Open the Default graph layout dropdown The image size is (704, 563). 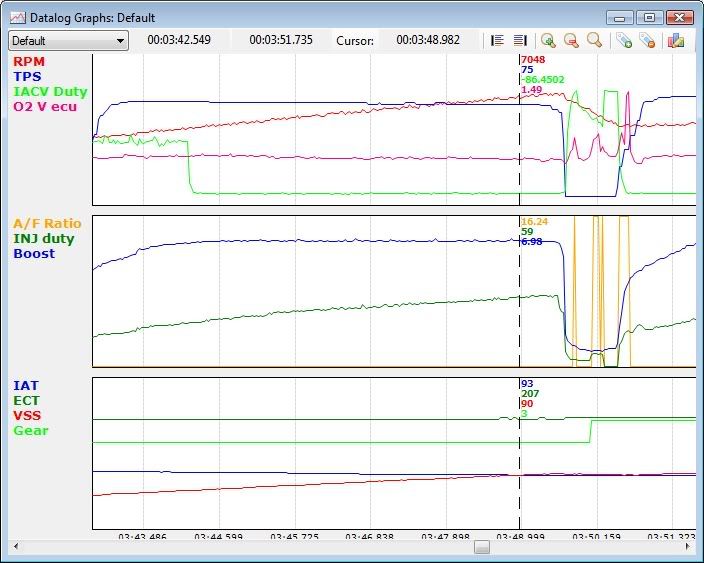click(x=68, y=41)
